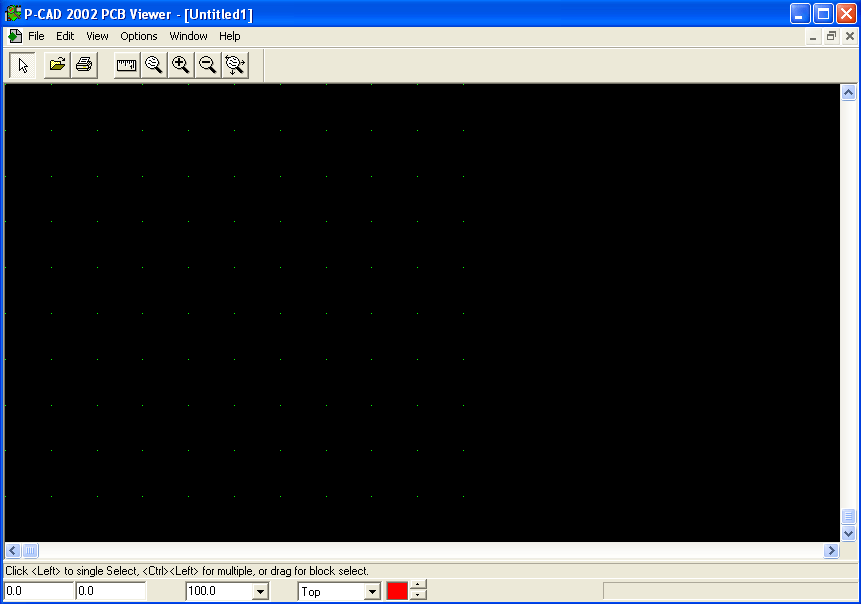
Task: Click the horizontal scrollbar left arrow
Action: click(13, 550)
